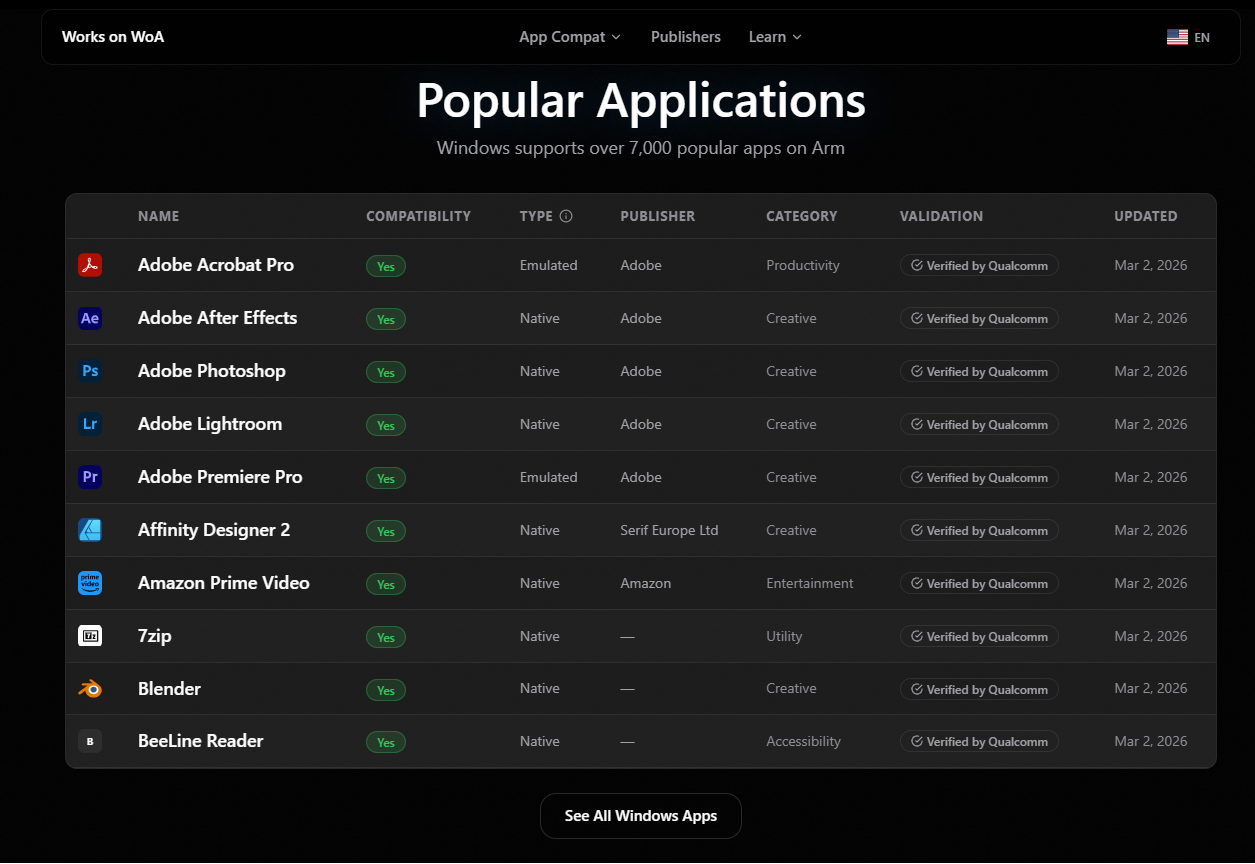Open Adobe Premiere Pro app name
Screen dimensions: 1255x864
220,477
